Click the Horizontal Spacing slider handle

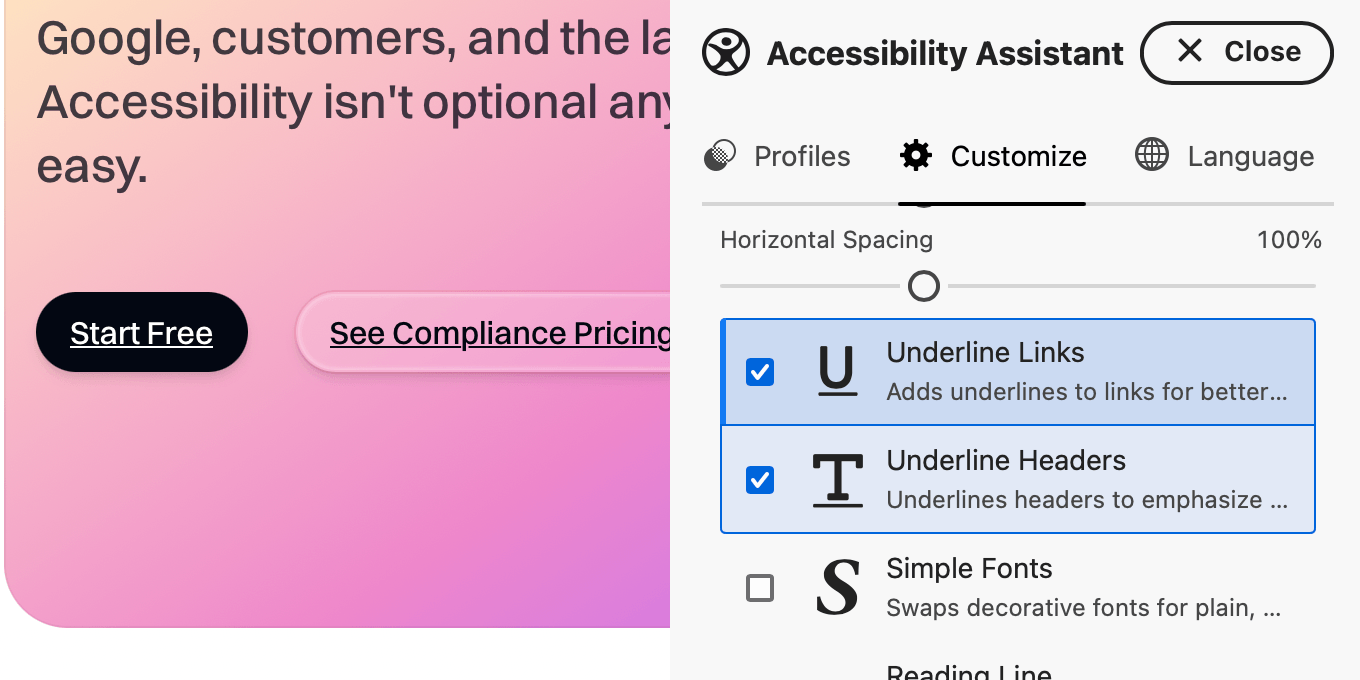point(924,287)
